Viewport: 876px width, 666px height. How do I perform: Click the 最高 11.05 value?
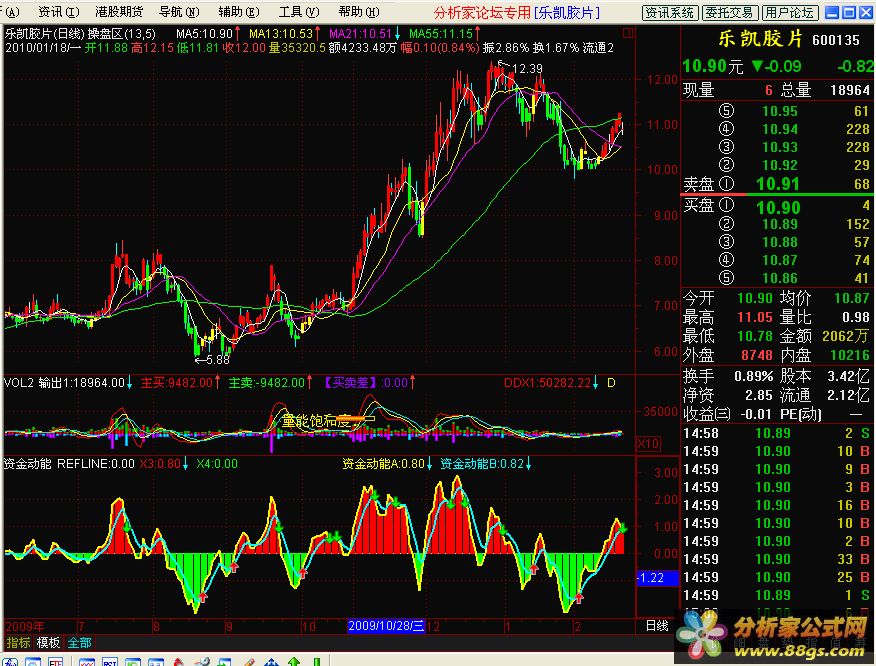coord(755,317)
